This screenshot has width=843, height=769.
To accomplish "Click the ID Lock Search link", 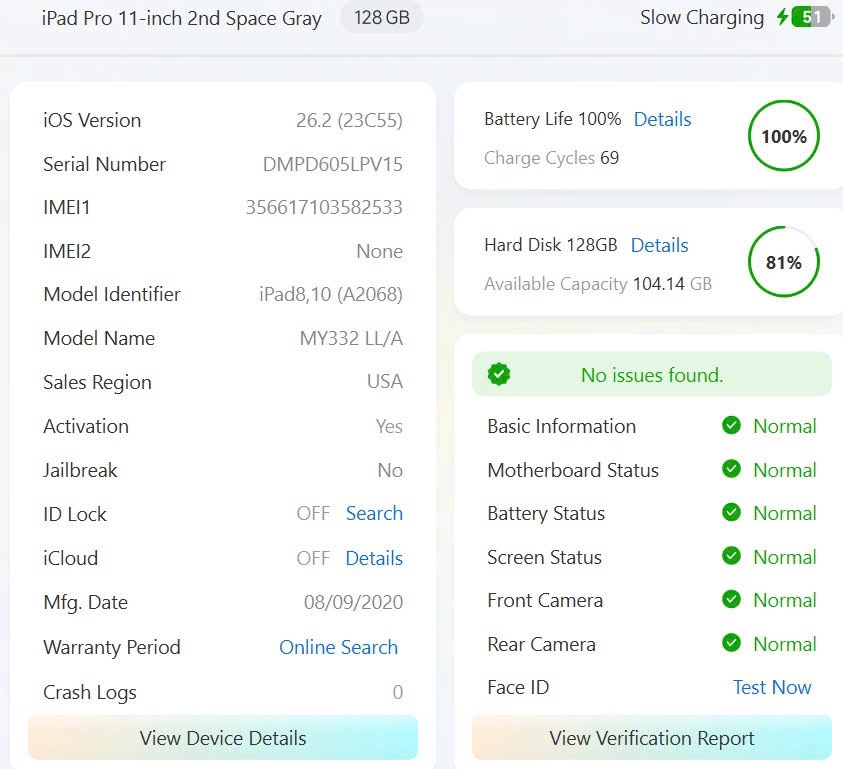I will coord(374,513).
